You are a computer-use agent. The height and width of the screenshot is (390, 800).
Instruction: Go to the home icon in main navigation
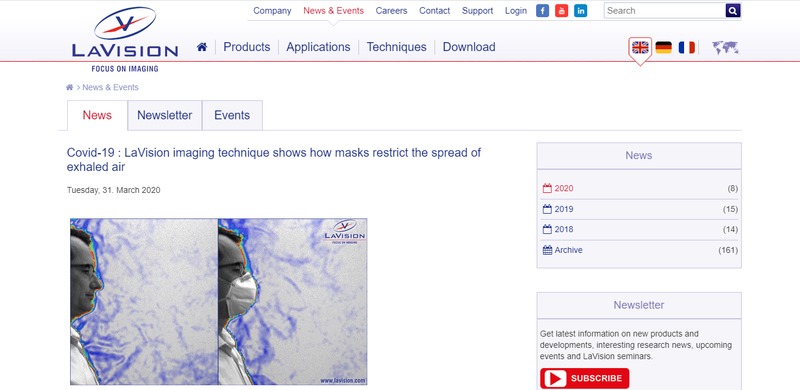[x=202, y=47]
